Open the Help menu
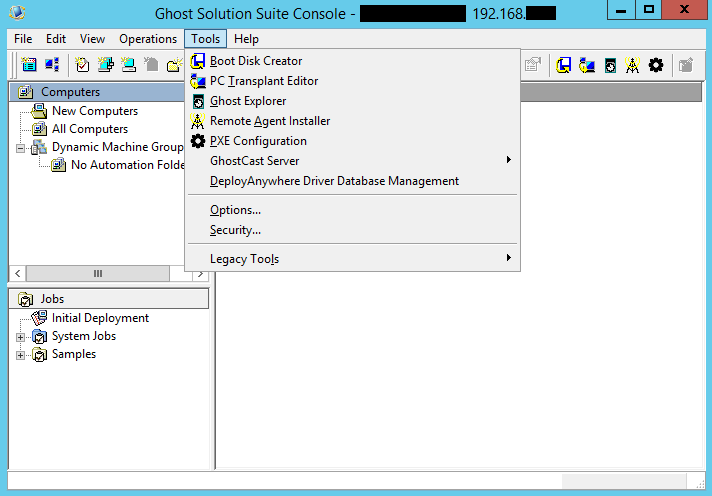This screenshot has width=712, height=496. [x=246, y=39]
